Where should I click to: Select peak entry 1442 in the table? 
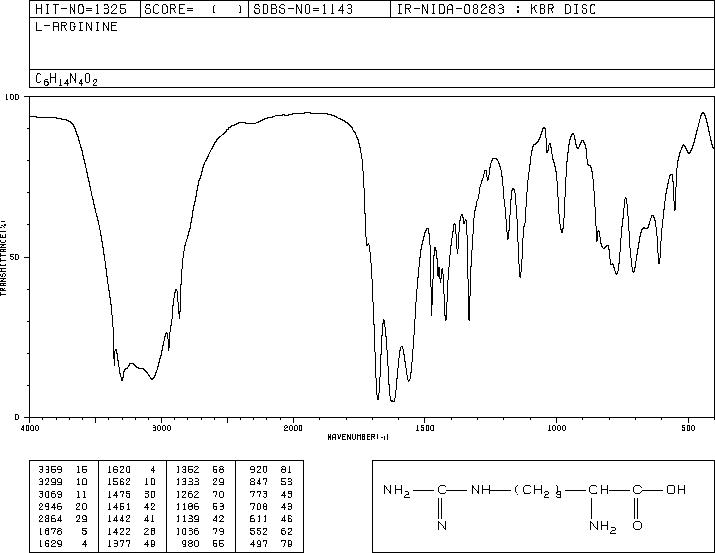point(132,519)
